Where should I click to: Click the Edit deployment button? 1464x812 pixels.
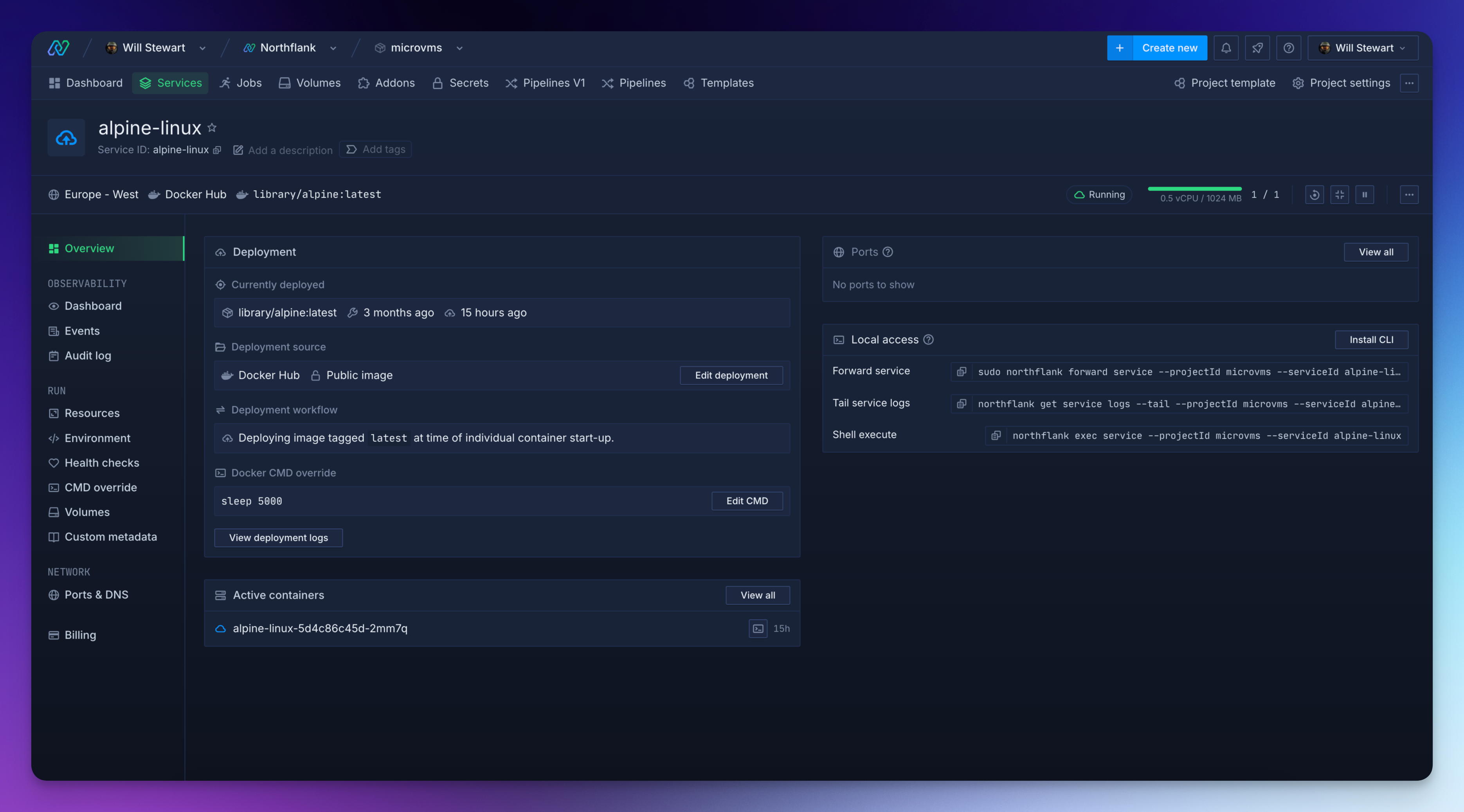[x=731, y=376]
